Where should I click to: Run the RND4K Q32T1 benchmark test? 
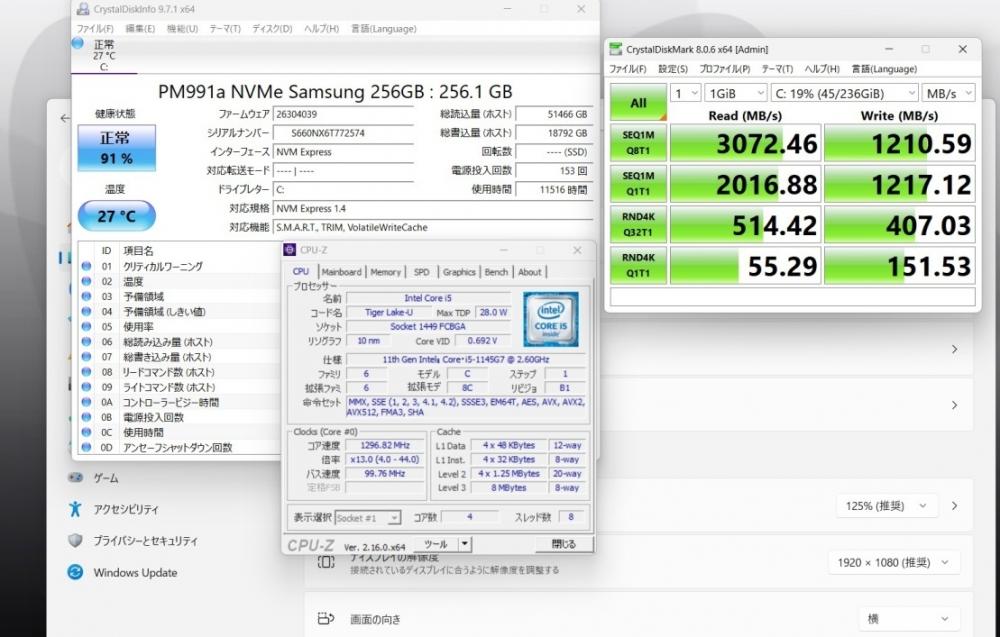click(x=638, y=226)
